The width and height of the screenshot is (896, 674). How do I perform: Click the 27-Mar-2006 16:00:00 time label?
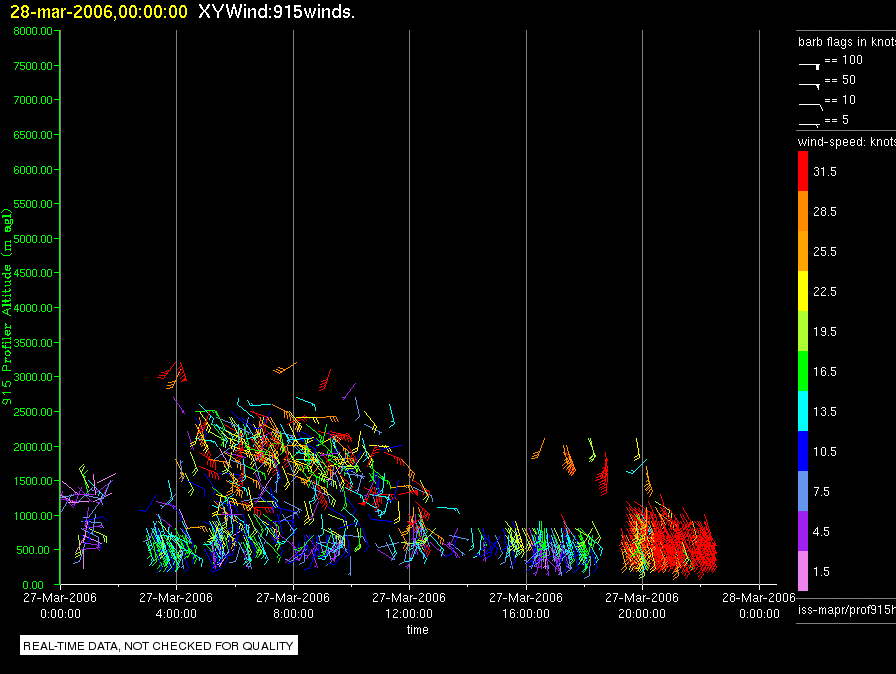[526, 605]
